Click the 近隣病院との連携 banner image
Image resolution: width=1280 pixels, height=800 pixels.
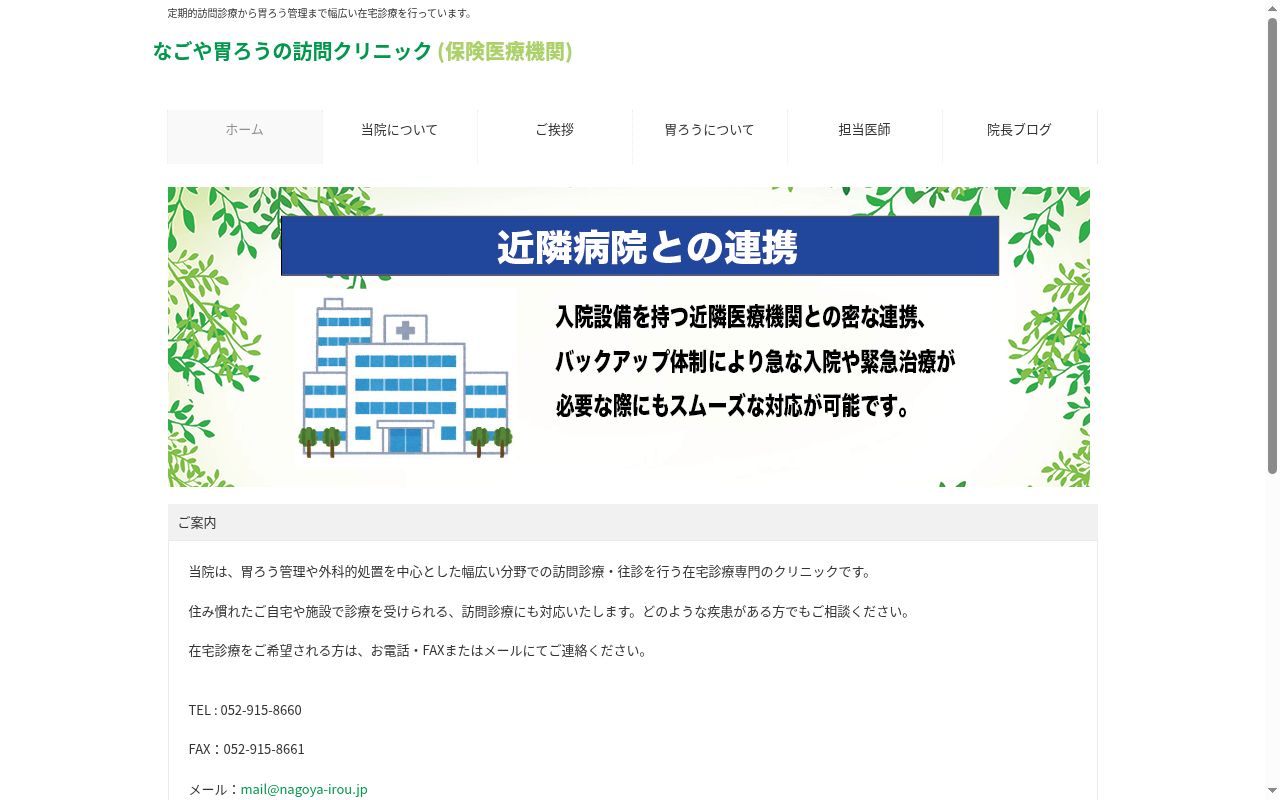tap(629, 337)
